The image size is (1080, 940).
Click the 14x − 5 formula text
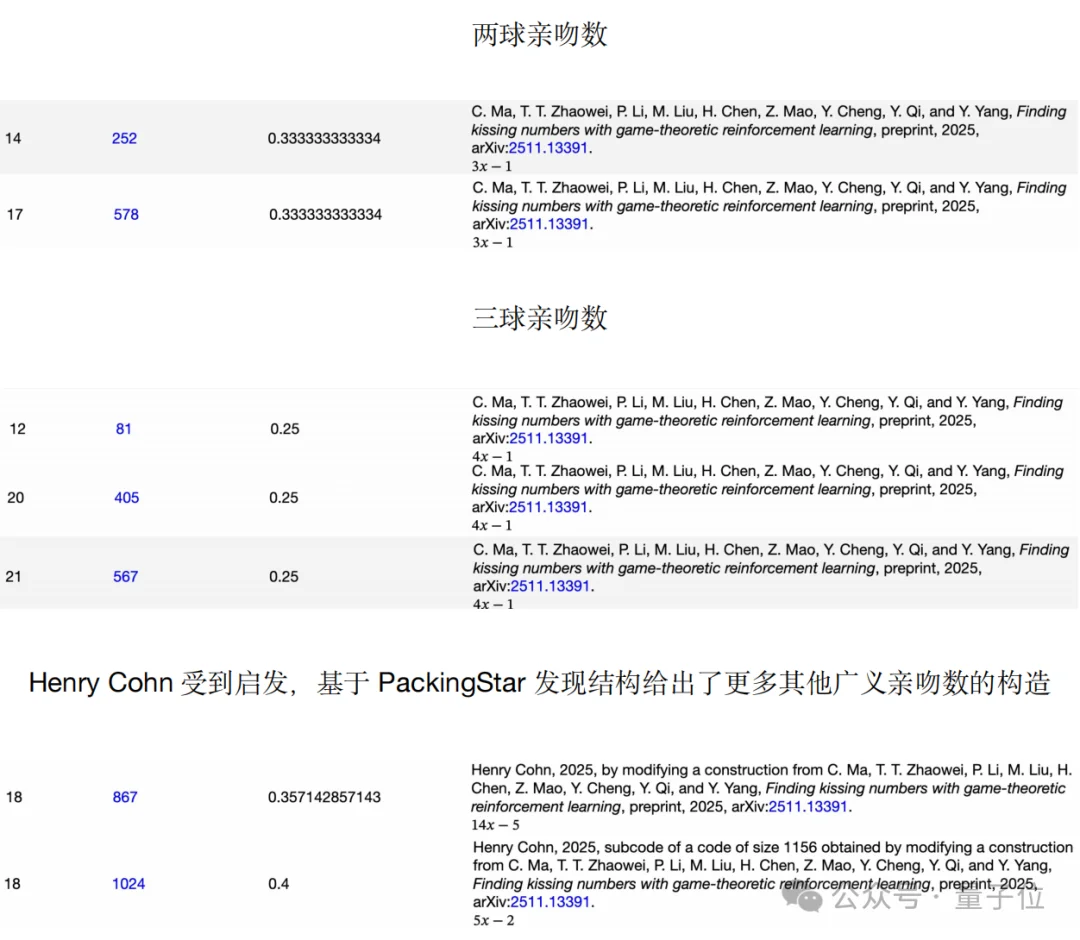tap(495, 825)
